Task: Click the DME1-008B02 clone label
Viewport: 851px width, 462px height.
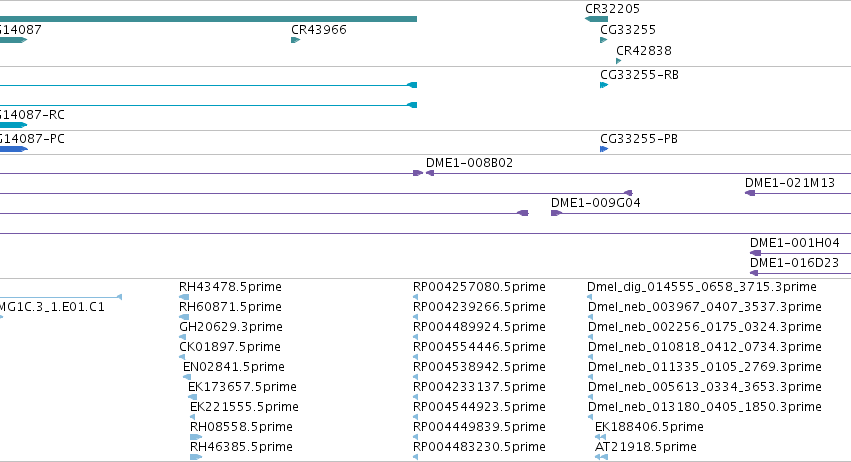Action: coord(469,162)
